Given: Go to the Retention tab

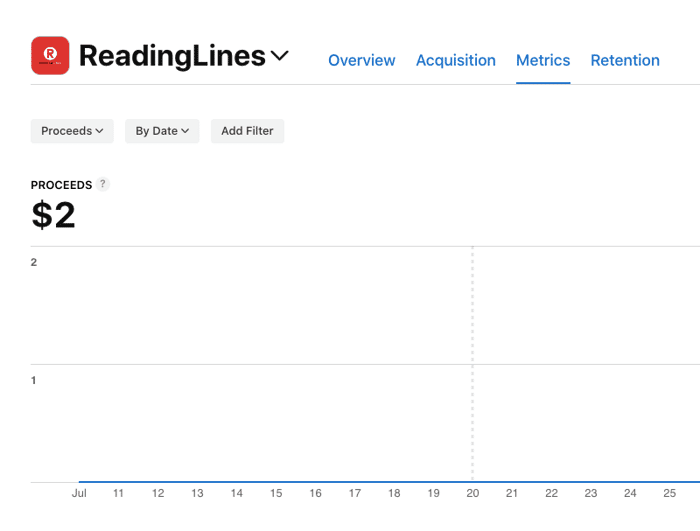Looking at the screenshot, I should click(x=625, y=60).
